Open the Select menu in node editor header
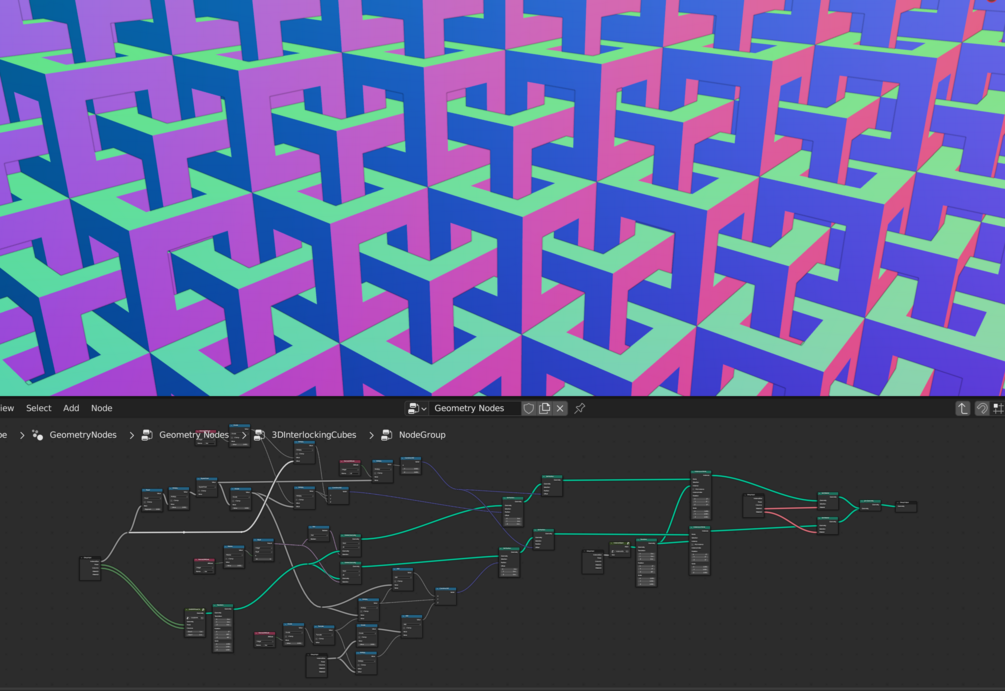Screen dimensions: 1005x691 point(38,408)
